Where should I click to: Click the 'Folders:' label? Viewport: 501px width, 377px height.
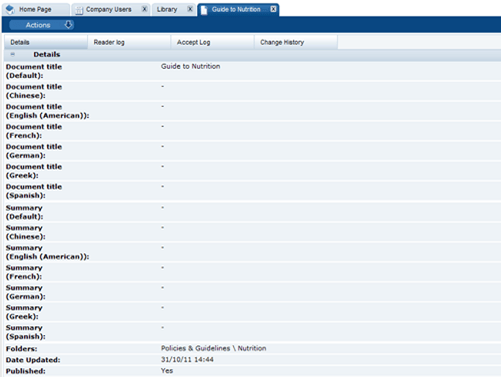pos(21,349)
